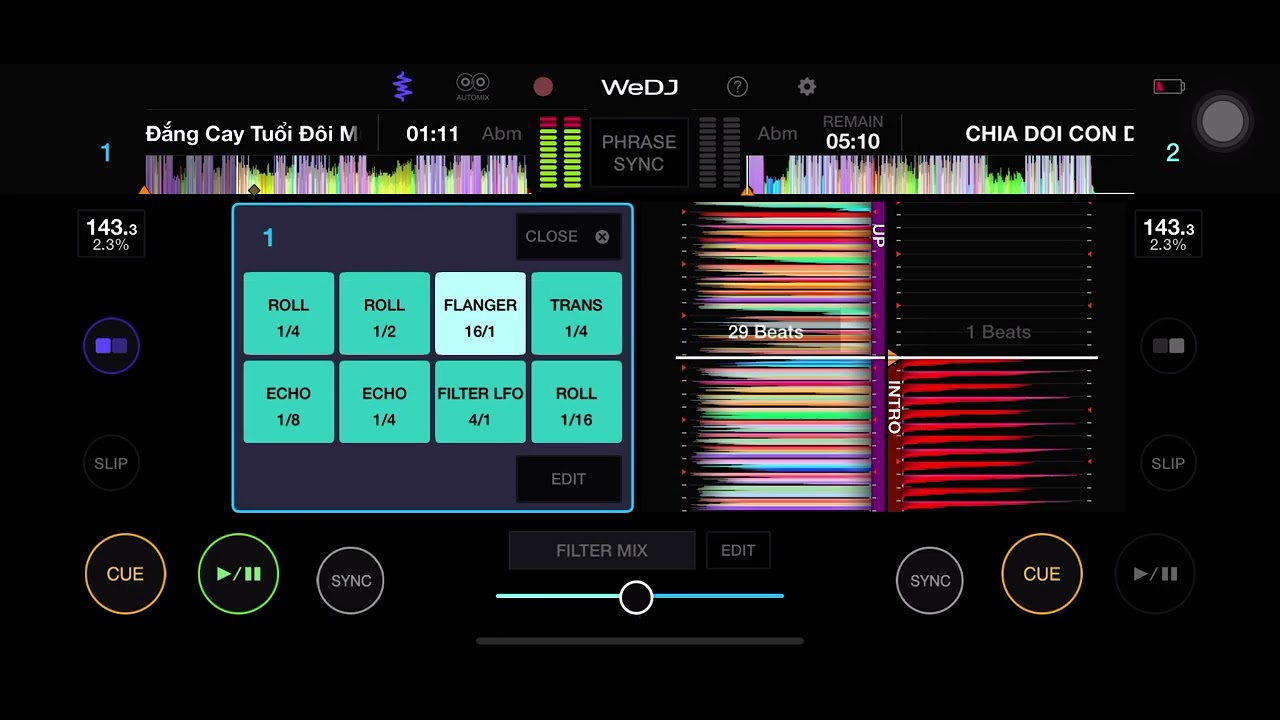The image size is (1280, 720).
Task: Open EDIT next to FILTER MIX
Action: [738, 550]
